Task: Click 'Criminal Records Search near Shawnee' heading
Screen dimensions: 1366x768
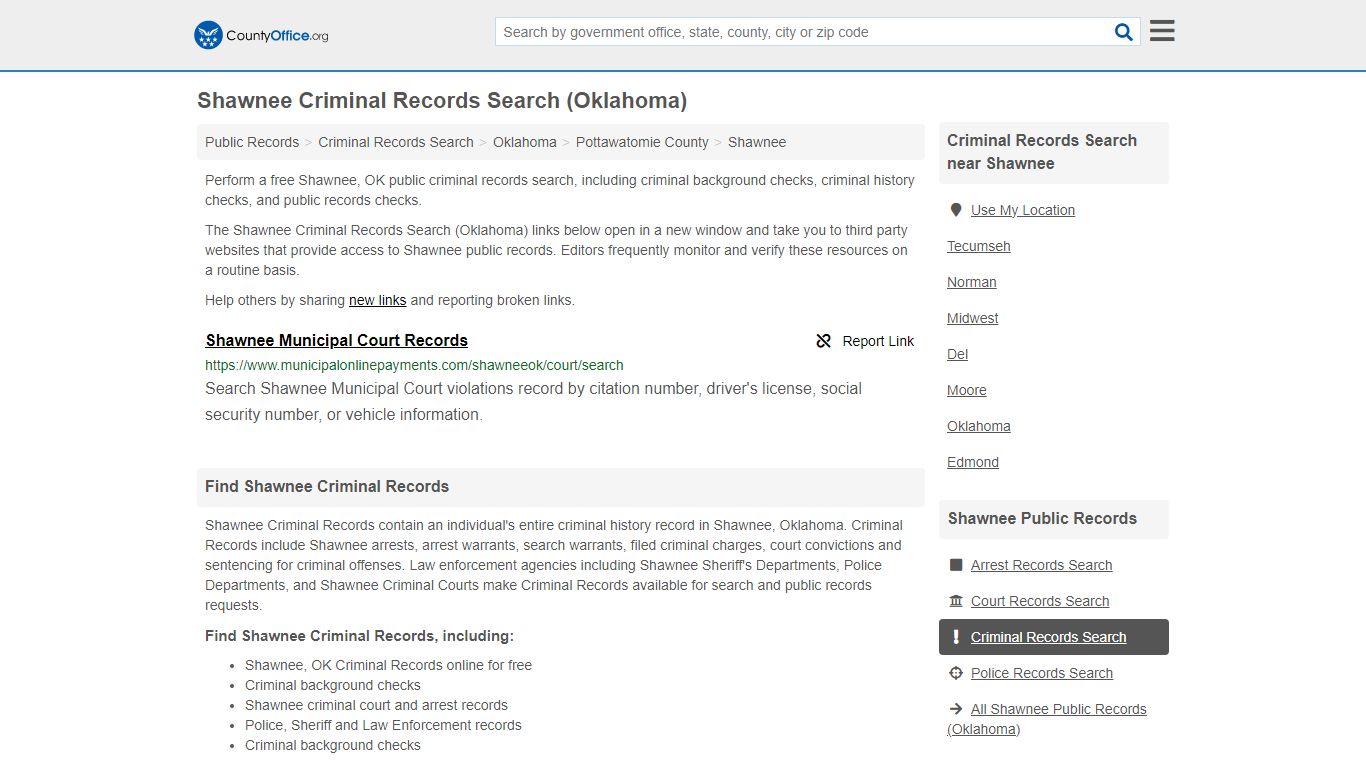Action: tap(1042, 152)
